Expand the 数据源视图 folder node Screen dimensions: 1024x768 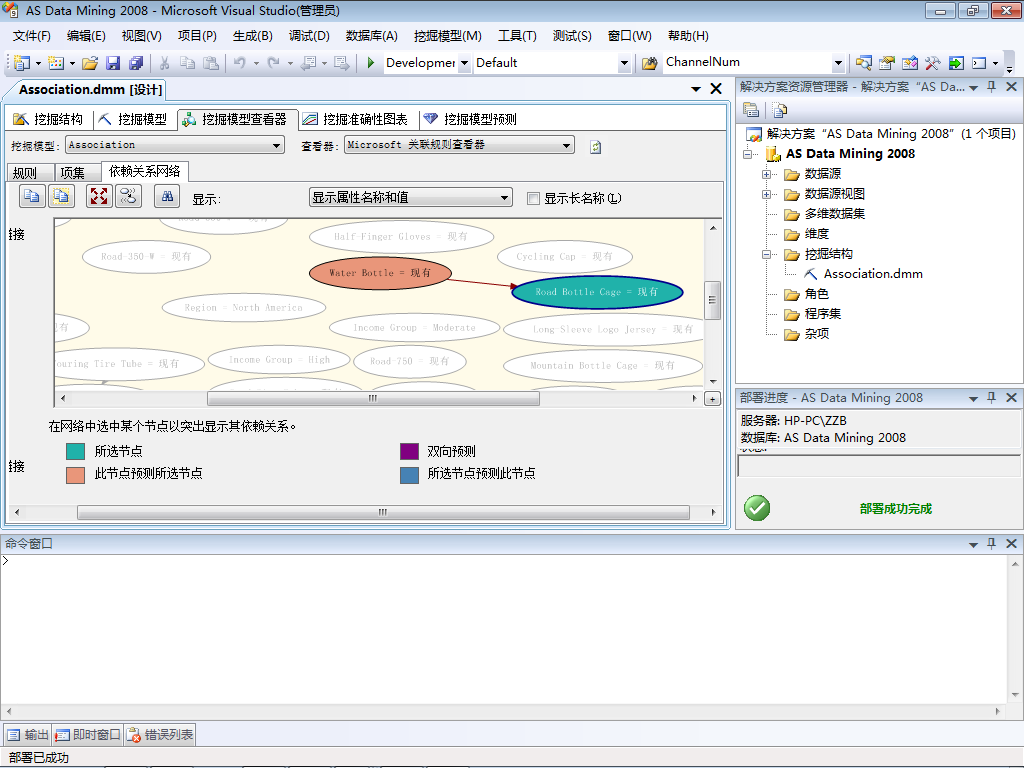click(x=767, y=195)
